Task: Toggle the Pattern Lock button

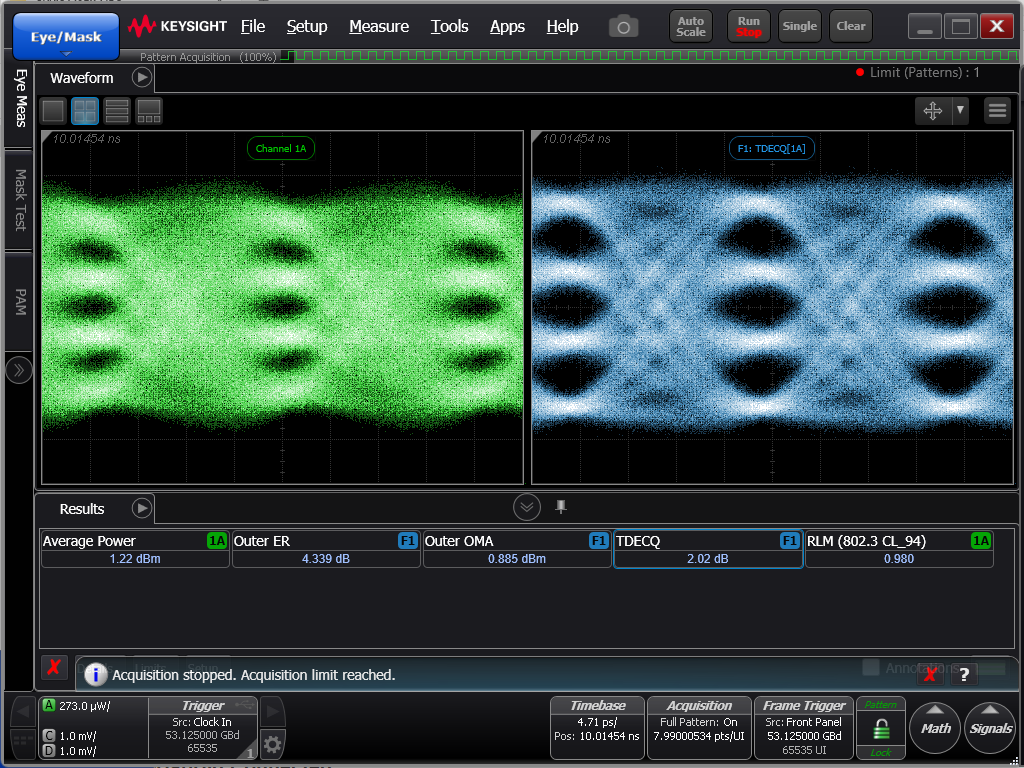Action: point(880,729)
